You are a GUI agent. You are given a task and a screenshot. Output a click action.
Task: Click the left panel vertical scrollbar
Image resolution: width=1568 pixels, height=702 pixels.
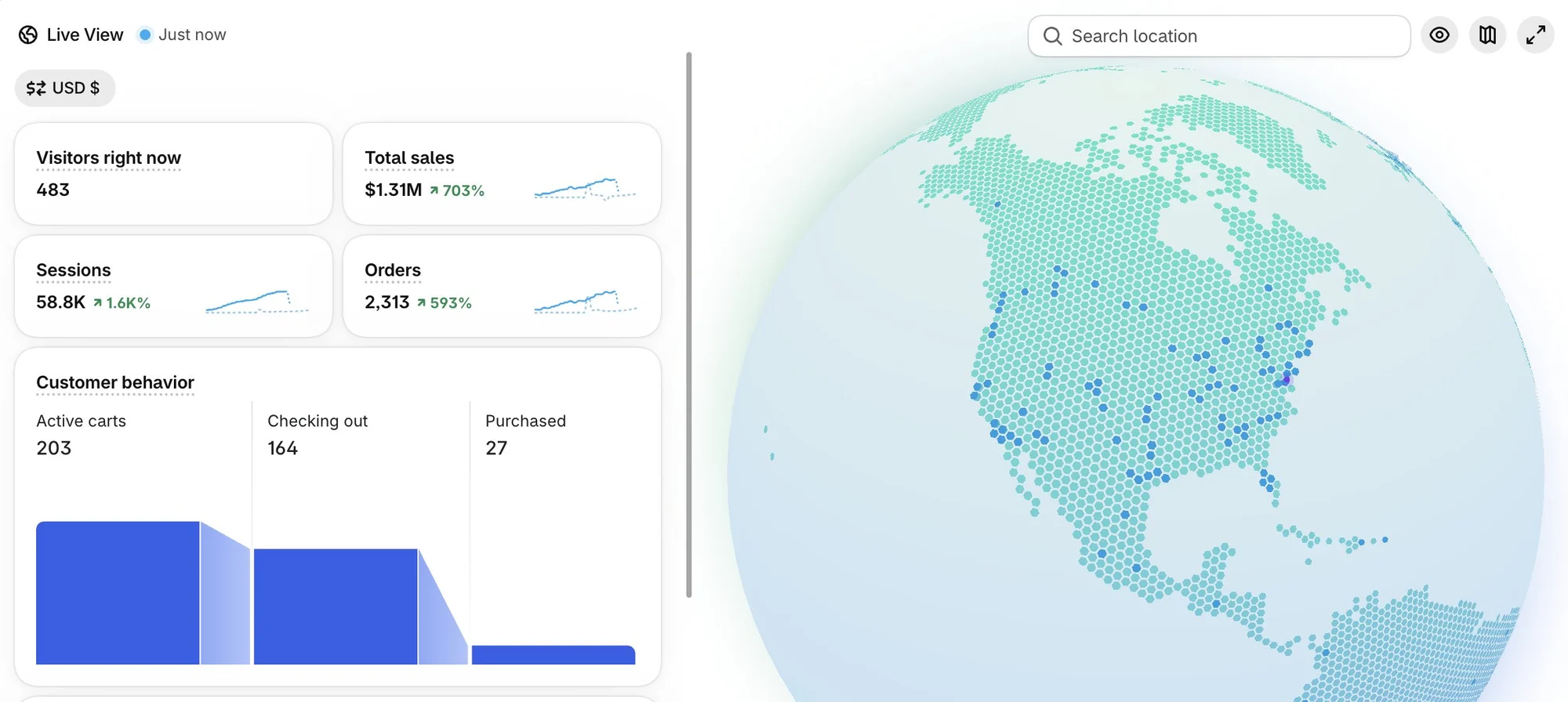(689, 324)
